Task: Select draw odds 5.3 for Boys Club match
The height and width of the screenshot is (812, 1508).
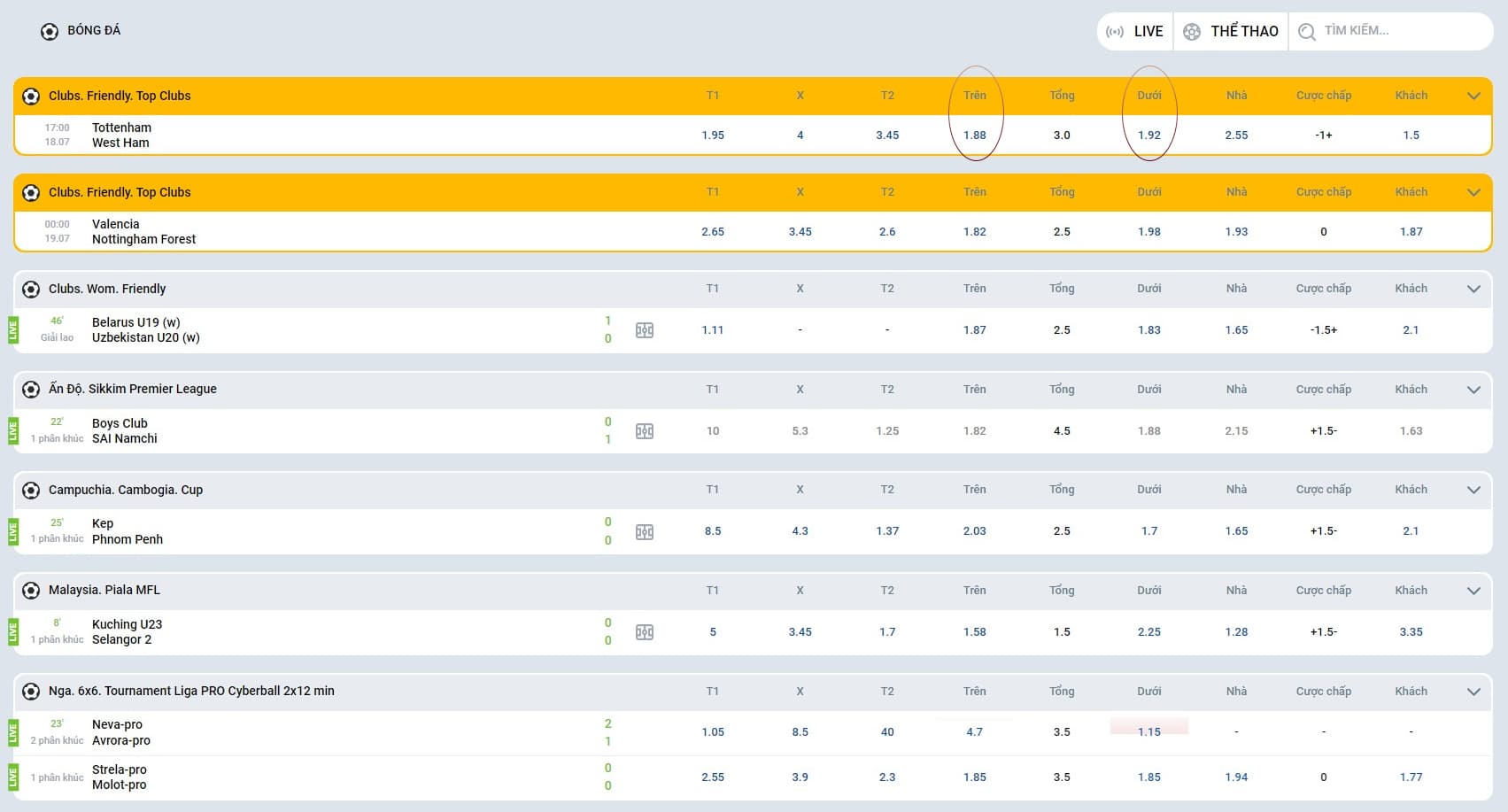Action: pos(800,431)
